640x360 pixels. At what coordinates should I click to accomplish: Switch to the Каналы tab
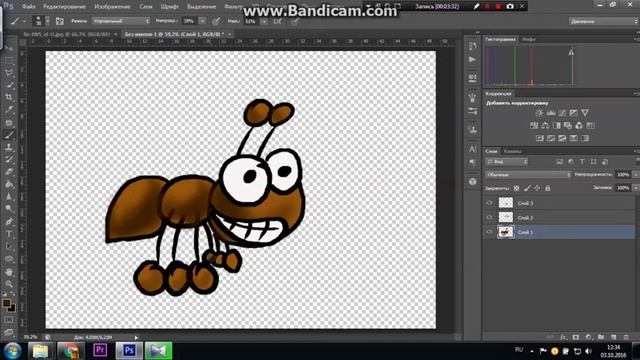(x=513, y=151)
